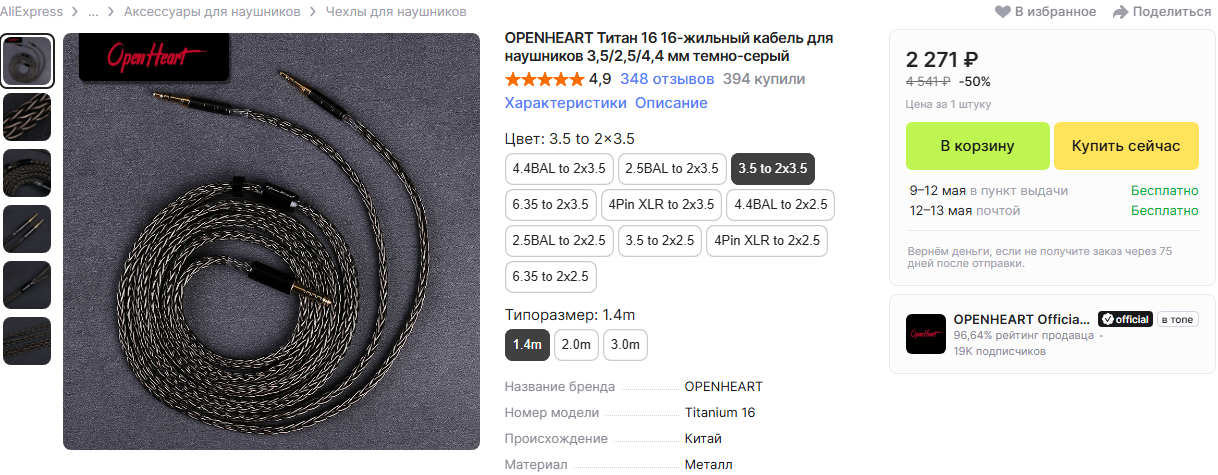Screen dimensions: 1218x475
Task: Click the OPENHEART store logo icon
Action: coord(925,334)
